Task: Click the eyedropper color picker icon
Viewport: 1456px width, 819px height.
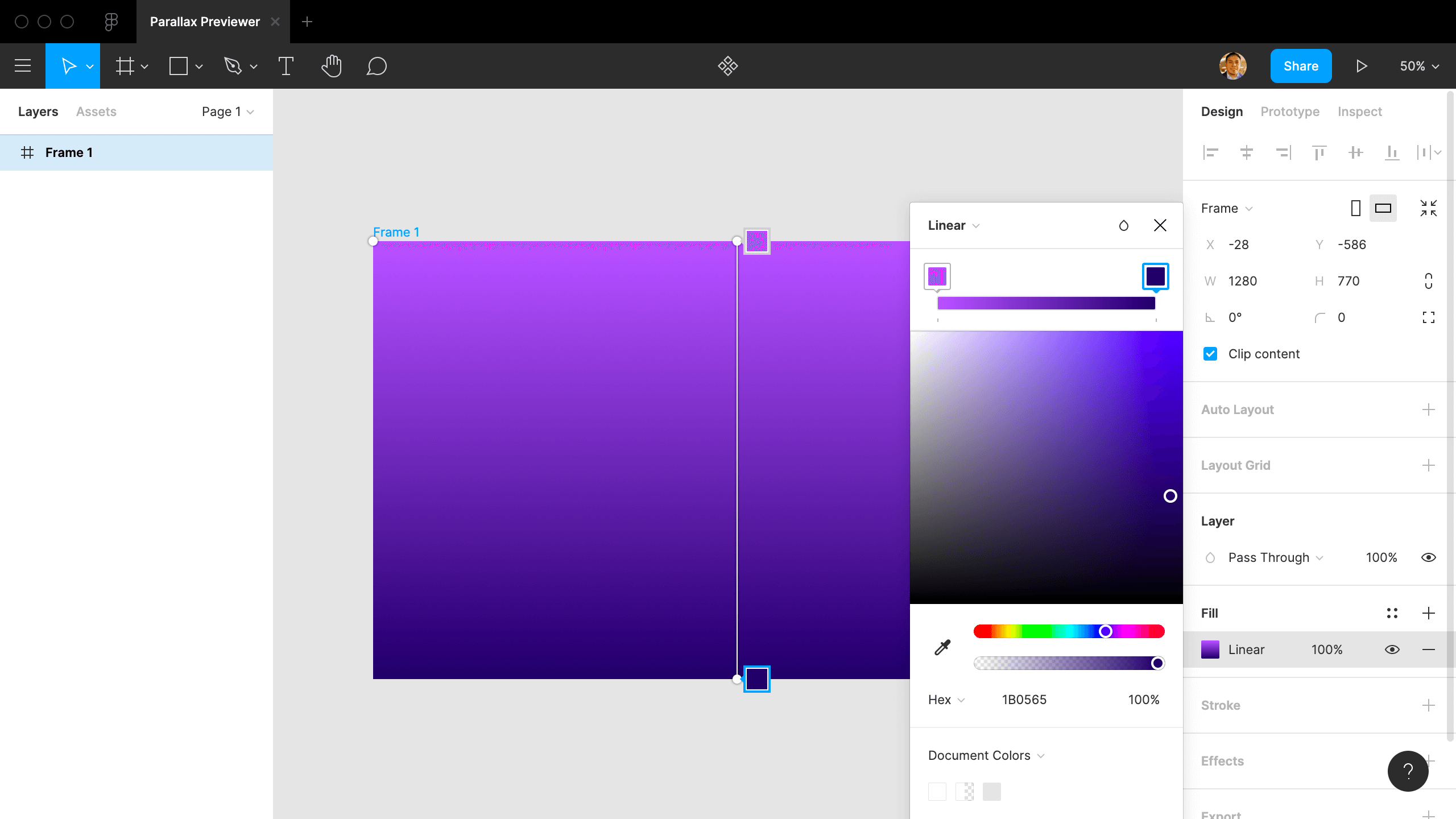Action: pyautogui.click(x=942, y=647)
